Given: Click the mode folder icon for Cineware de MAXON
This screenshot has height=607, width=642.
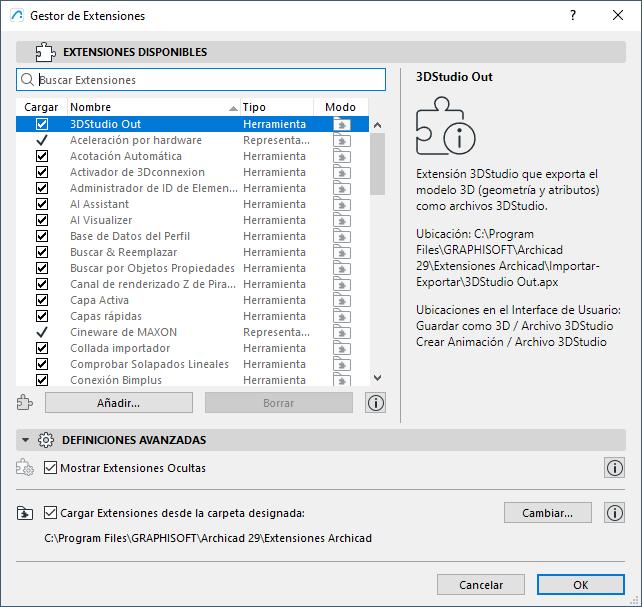Looking at the screenshot, I should pyautogui.click(x=342, y=332).
